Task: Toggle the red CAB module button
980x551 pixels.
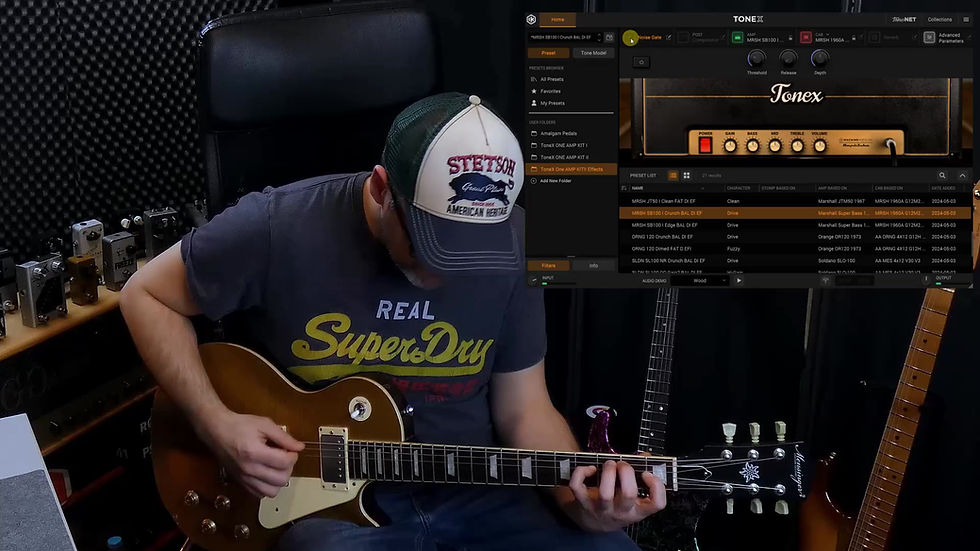Action: (x=806, y=38)
